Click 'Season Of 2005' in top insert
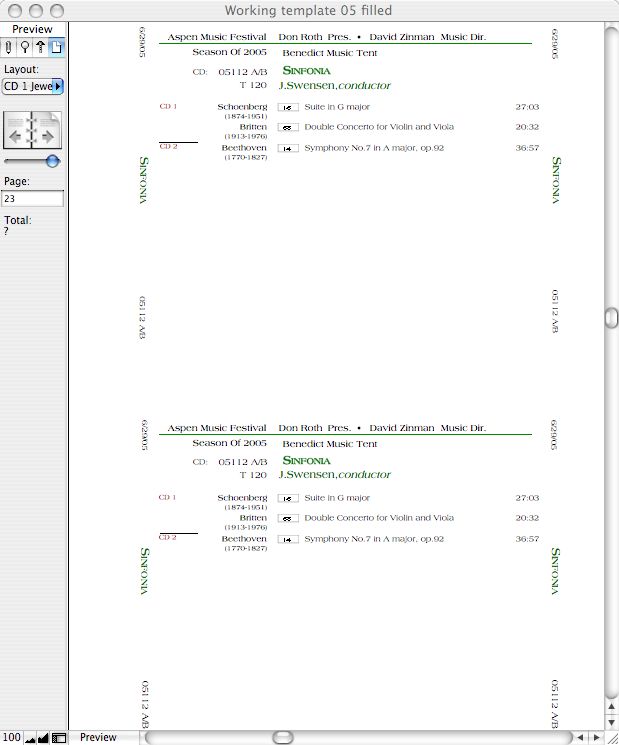The height and width of the screenshot is (745, 619). (229, 52)
